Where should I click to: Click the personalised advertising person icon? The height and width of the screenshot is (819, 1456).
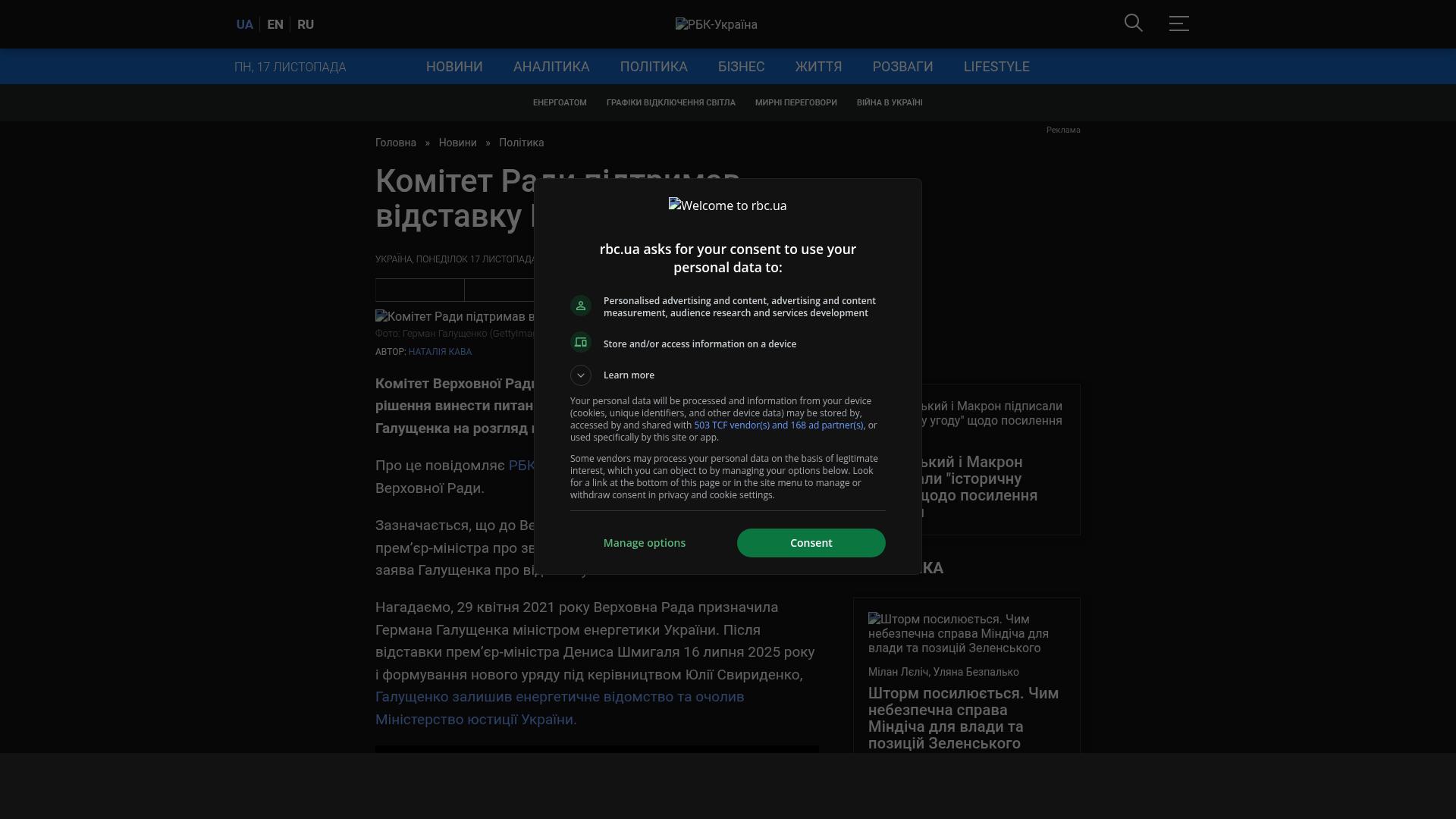(581, 306)
